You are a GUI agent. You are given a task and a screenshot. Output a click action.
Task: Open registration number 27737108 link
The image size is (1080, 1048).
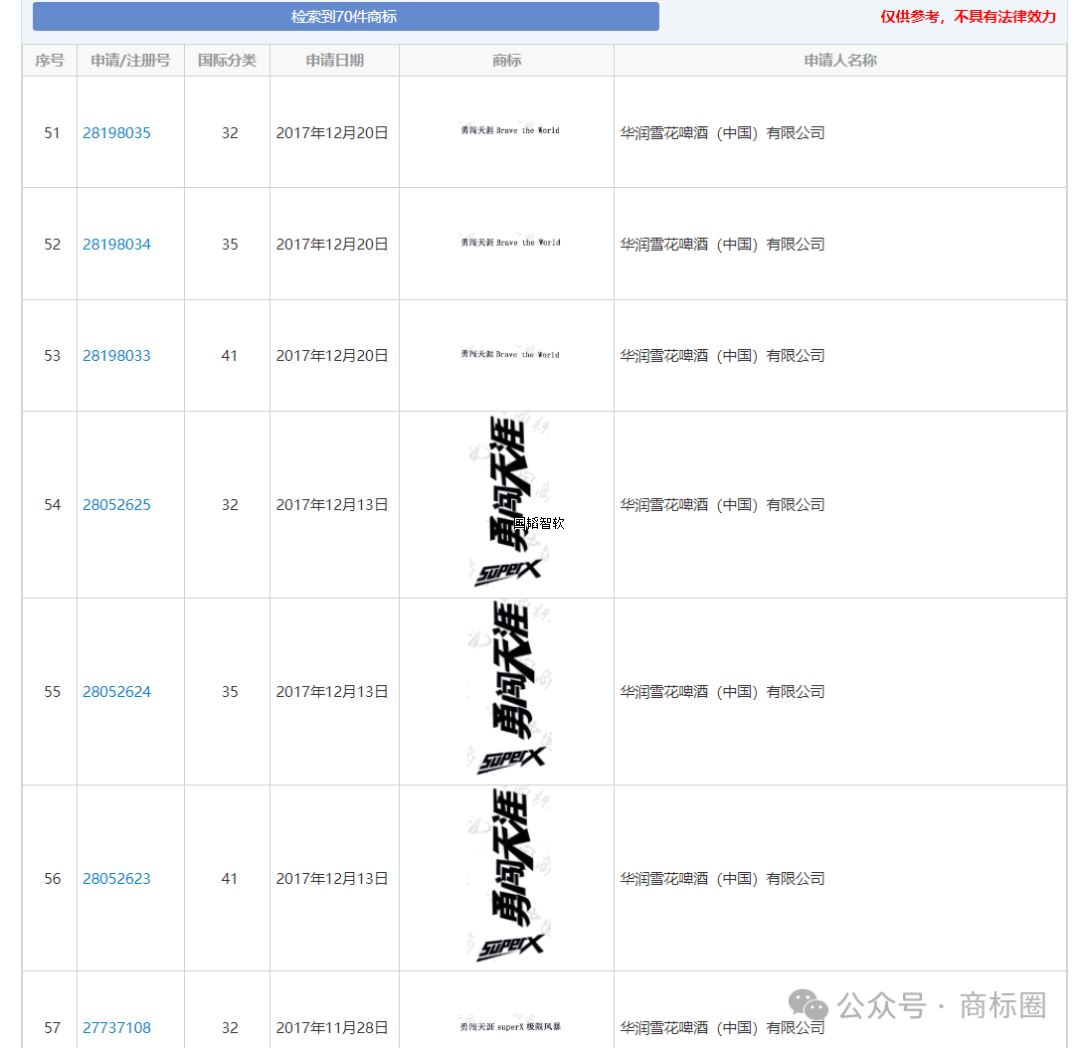116,1028
